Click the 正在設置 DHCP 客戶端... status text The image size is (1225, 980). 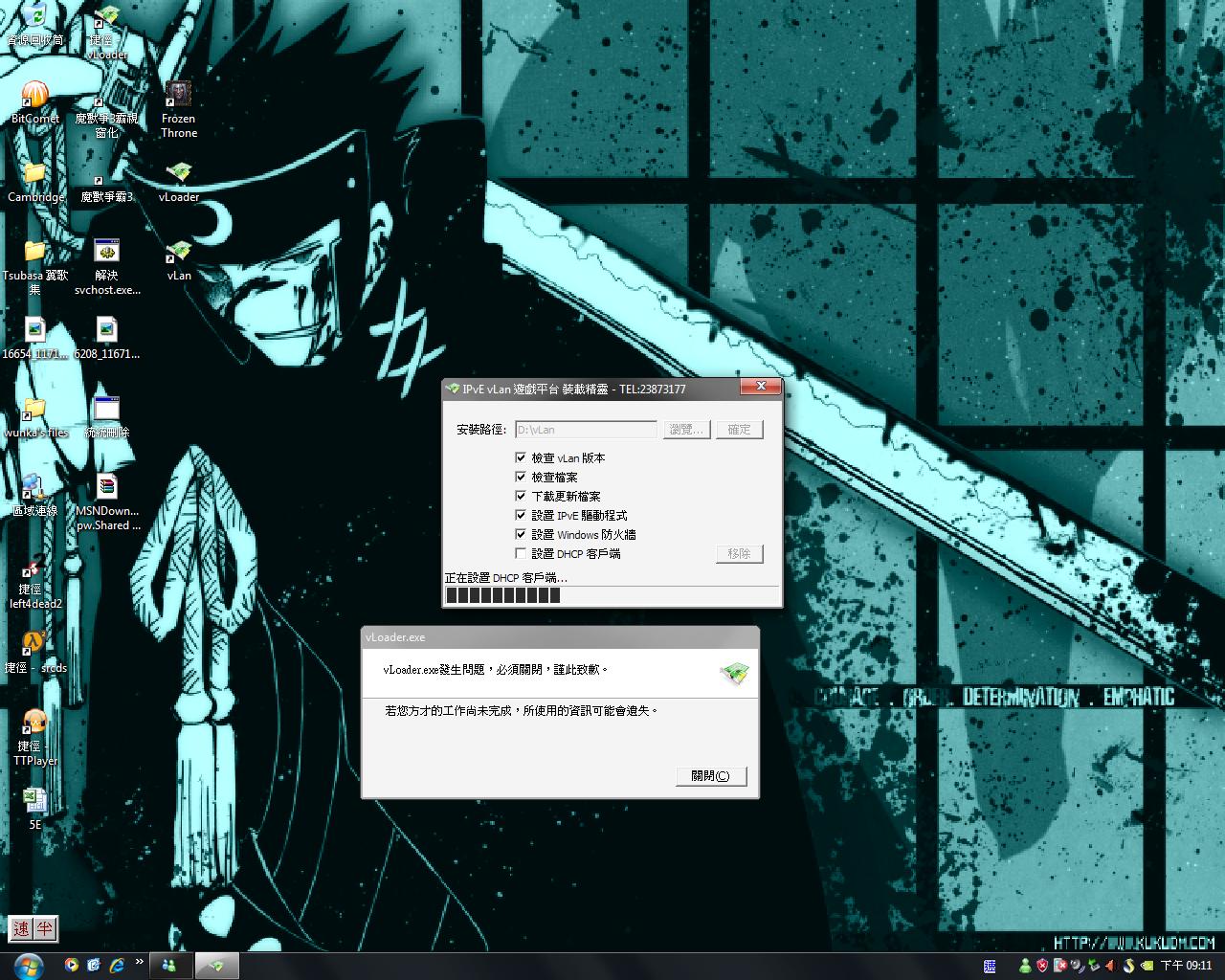tap(506, 578)
